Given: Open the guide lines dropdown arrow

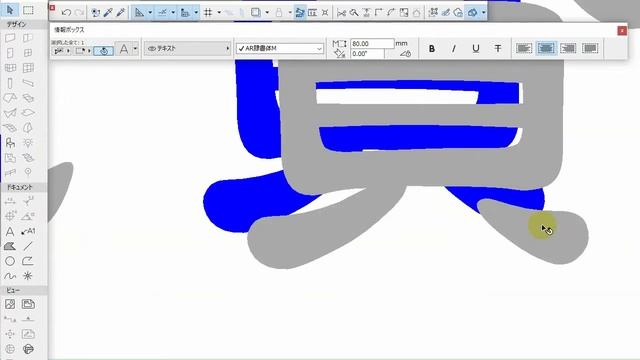Looking at the screenshot, I should click(150, 13).
